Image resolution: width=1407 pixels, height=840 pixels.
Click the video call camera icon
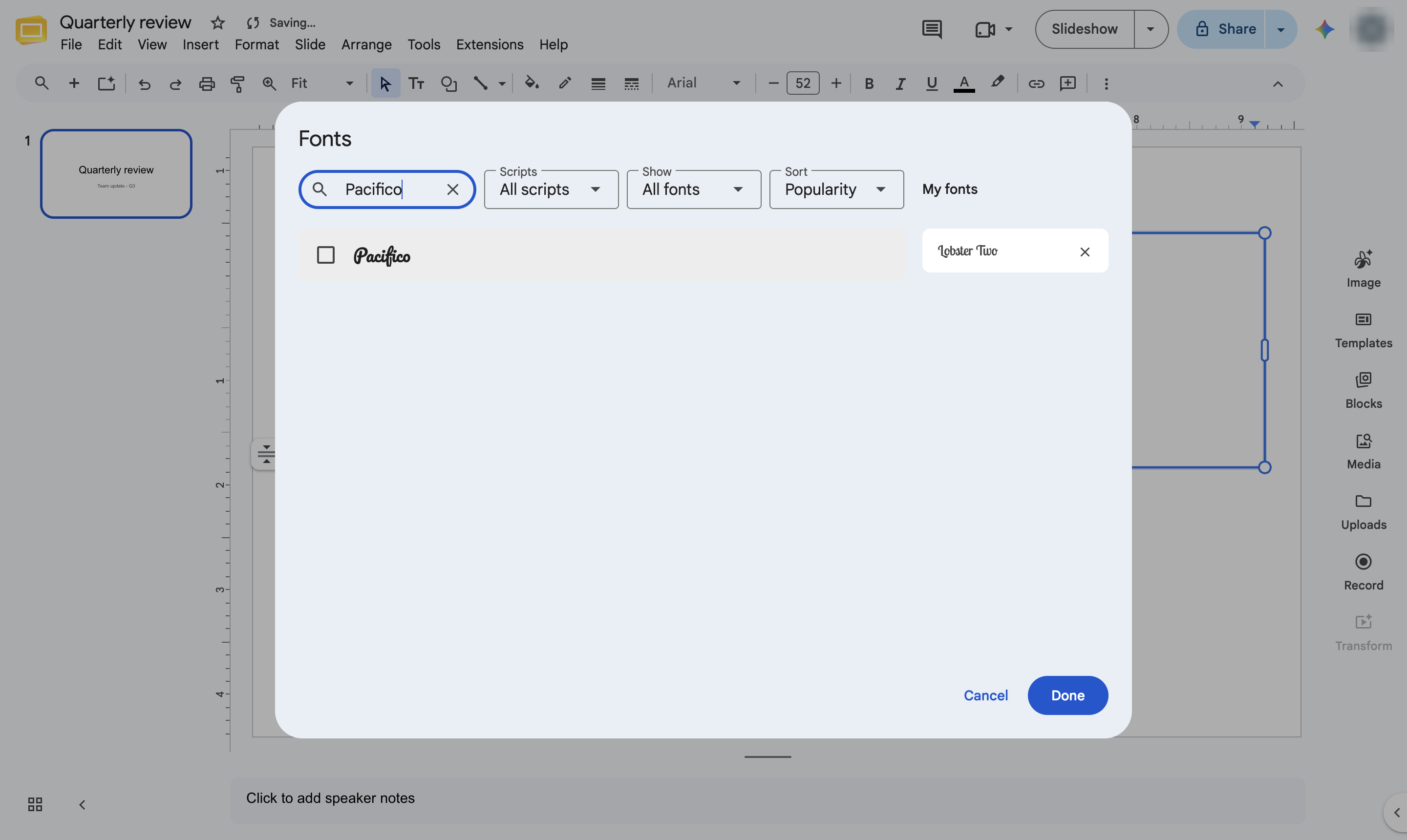pos(985,29)
